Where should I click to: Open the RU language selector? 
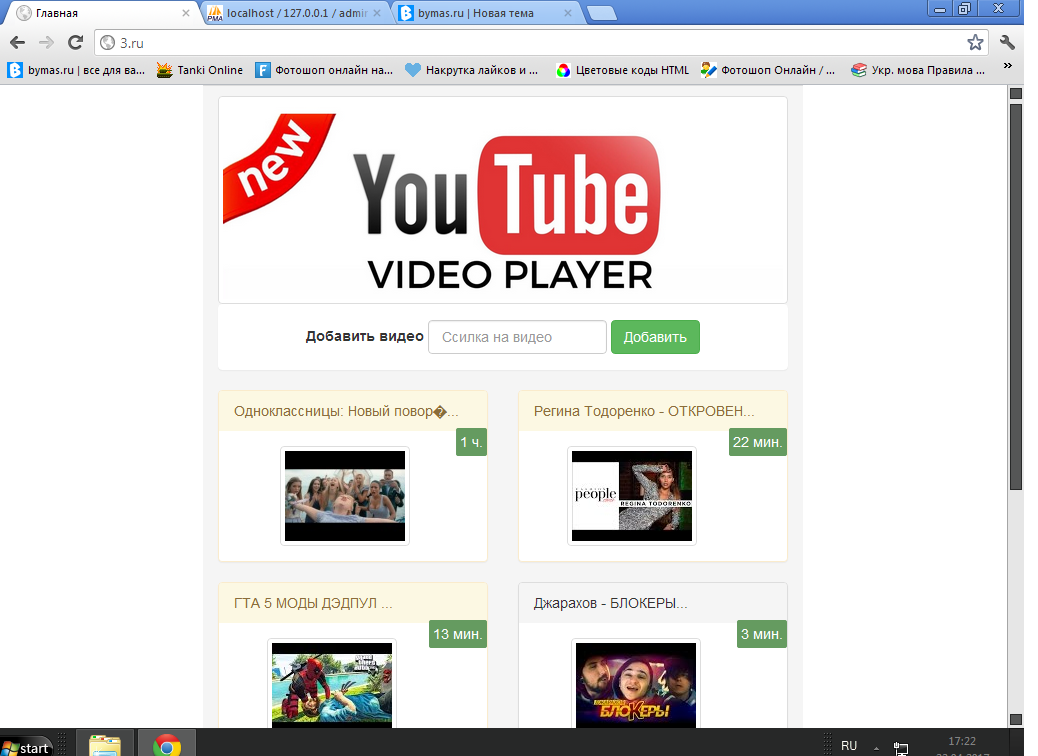(849, 746)
